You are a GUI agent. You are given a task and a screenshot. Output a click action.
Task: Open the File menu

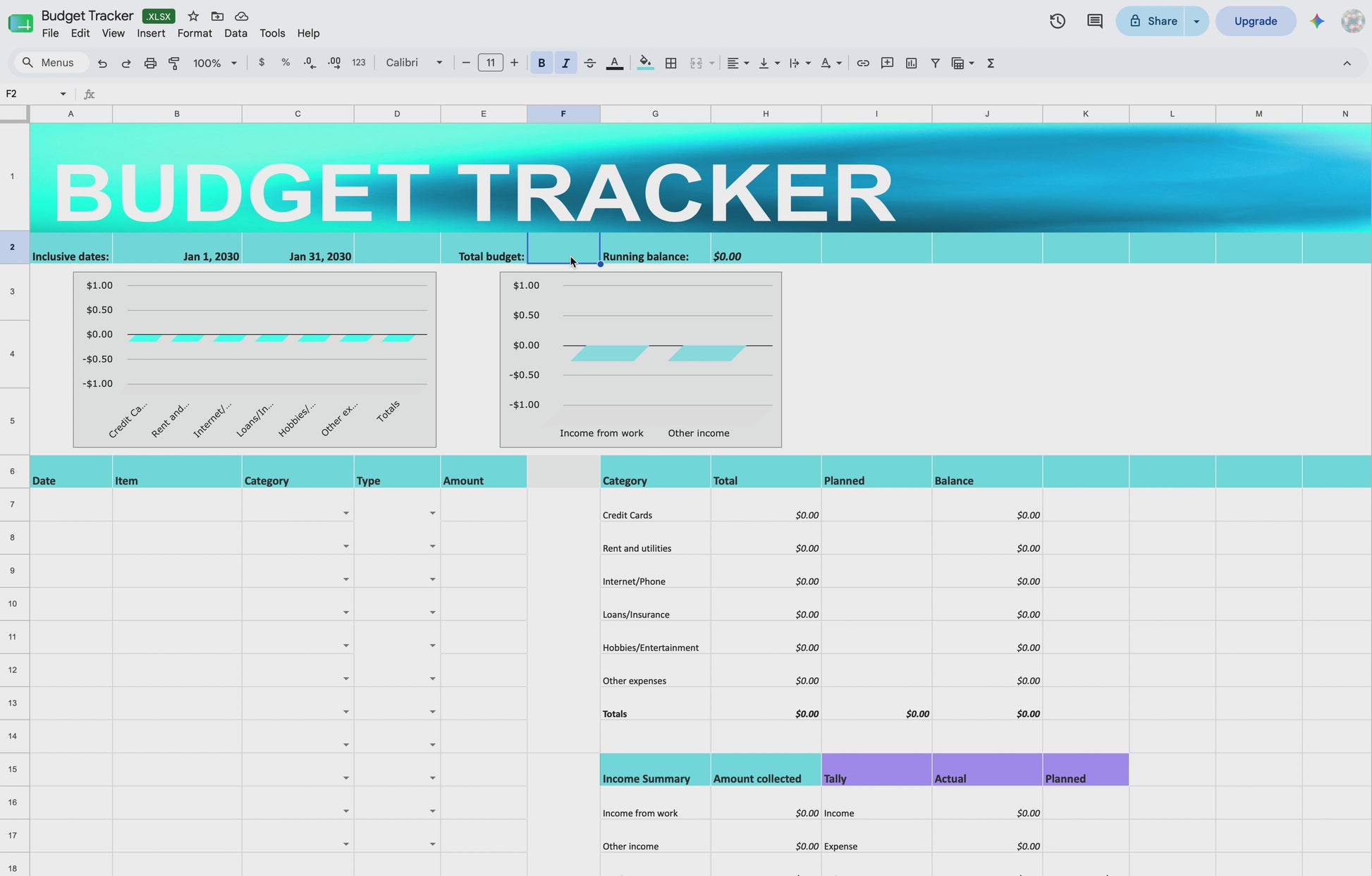[50, 33]
